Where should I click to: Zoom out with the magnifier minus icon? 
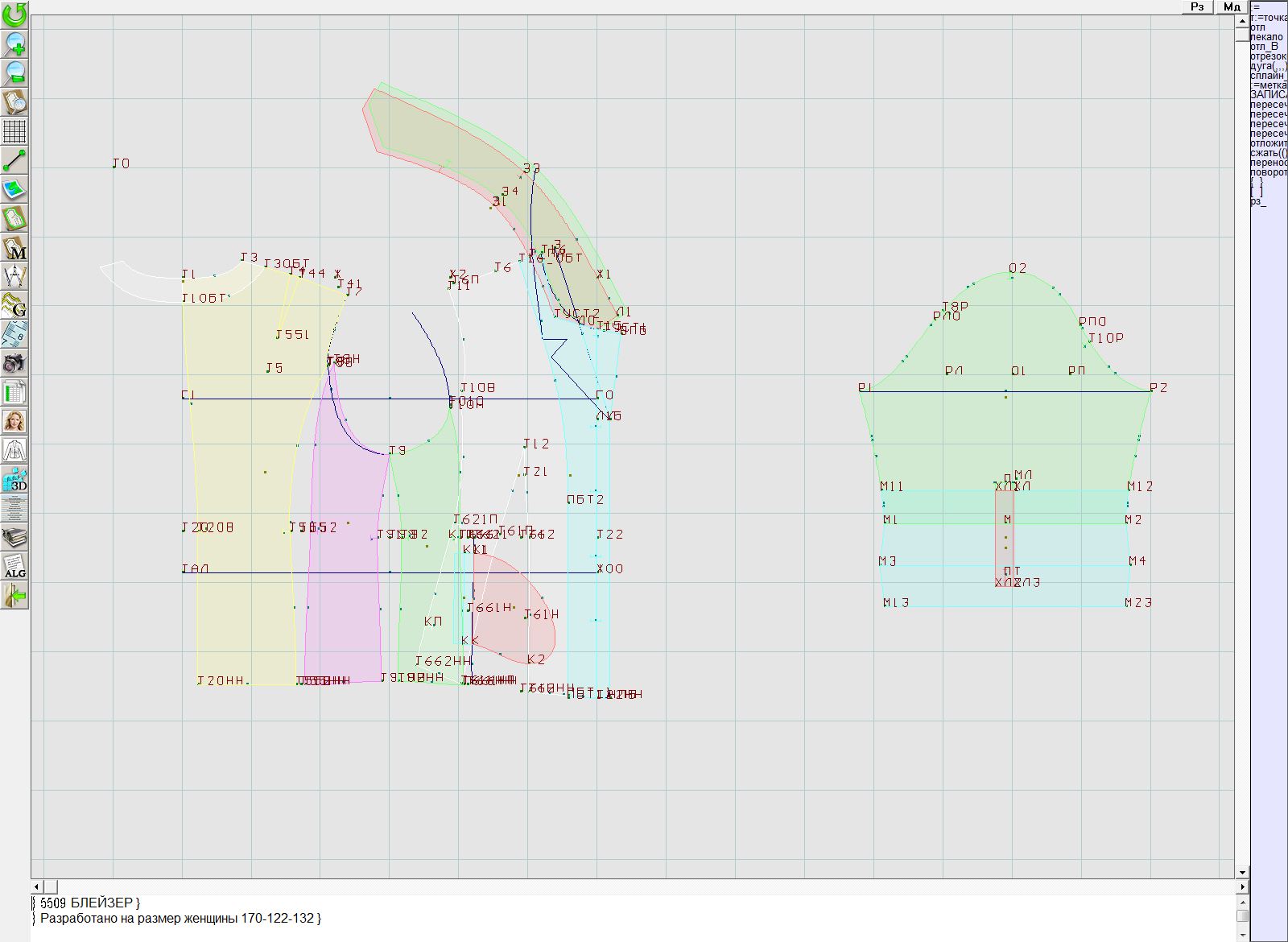[x=14, y=72]
